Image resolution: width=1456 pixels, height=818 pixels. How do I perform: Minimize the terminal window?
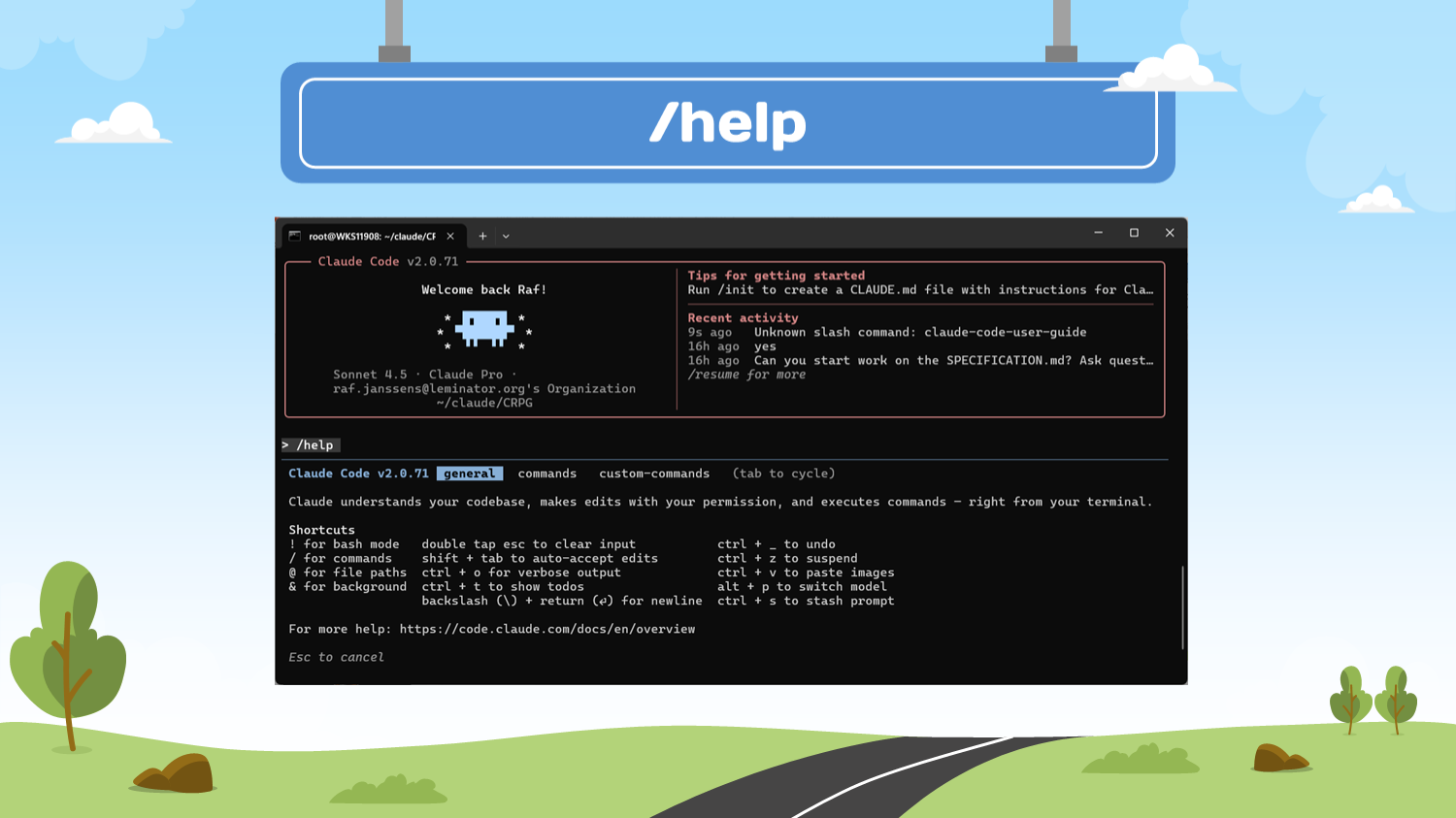pos(1098,233)
